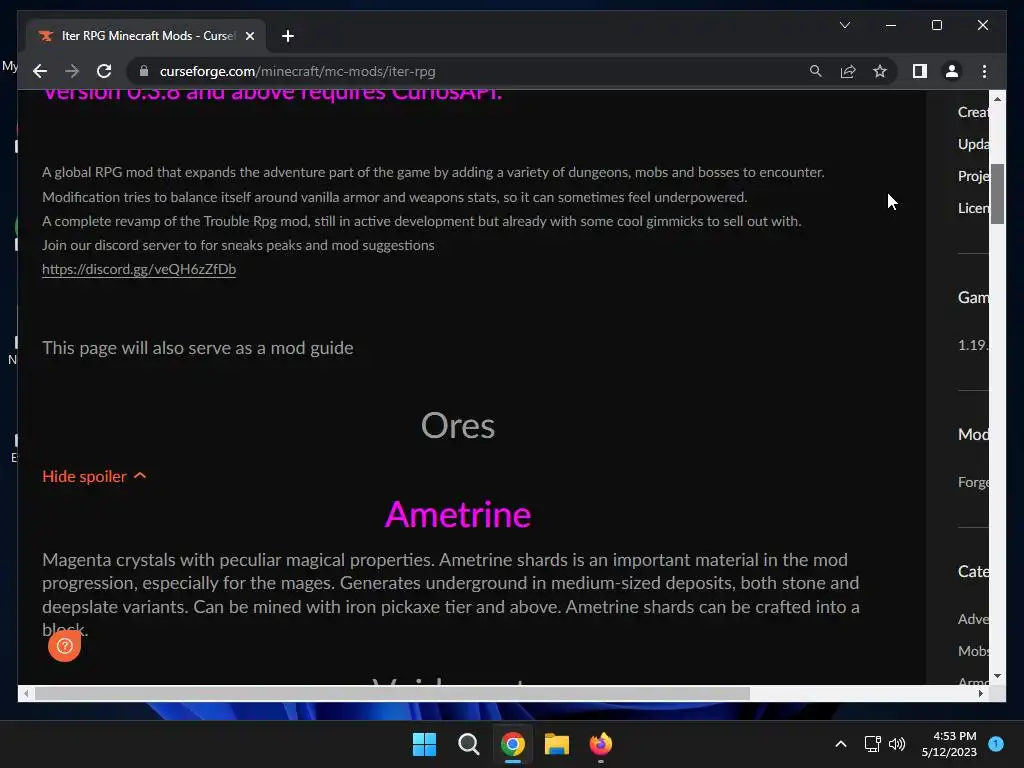Close the Iter RPG Minecraft Mods tab
Image resolution: width=1024 pixels, height=768 pixels.
pos(249,36)
